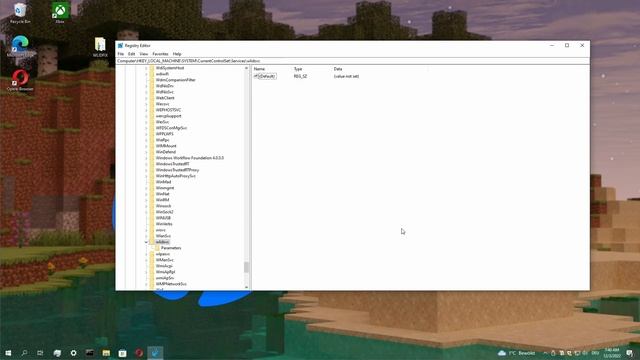Select the WManSvc key
640x360 pixels.
point(164,260)
